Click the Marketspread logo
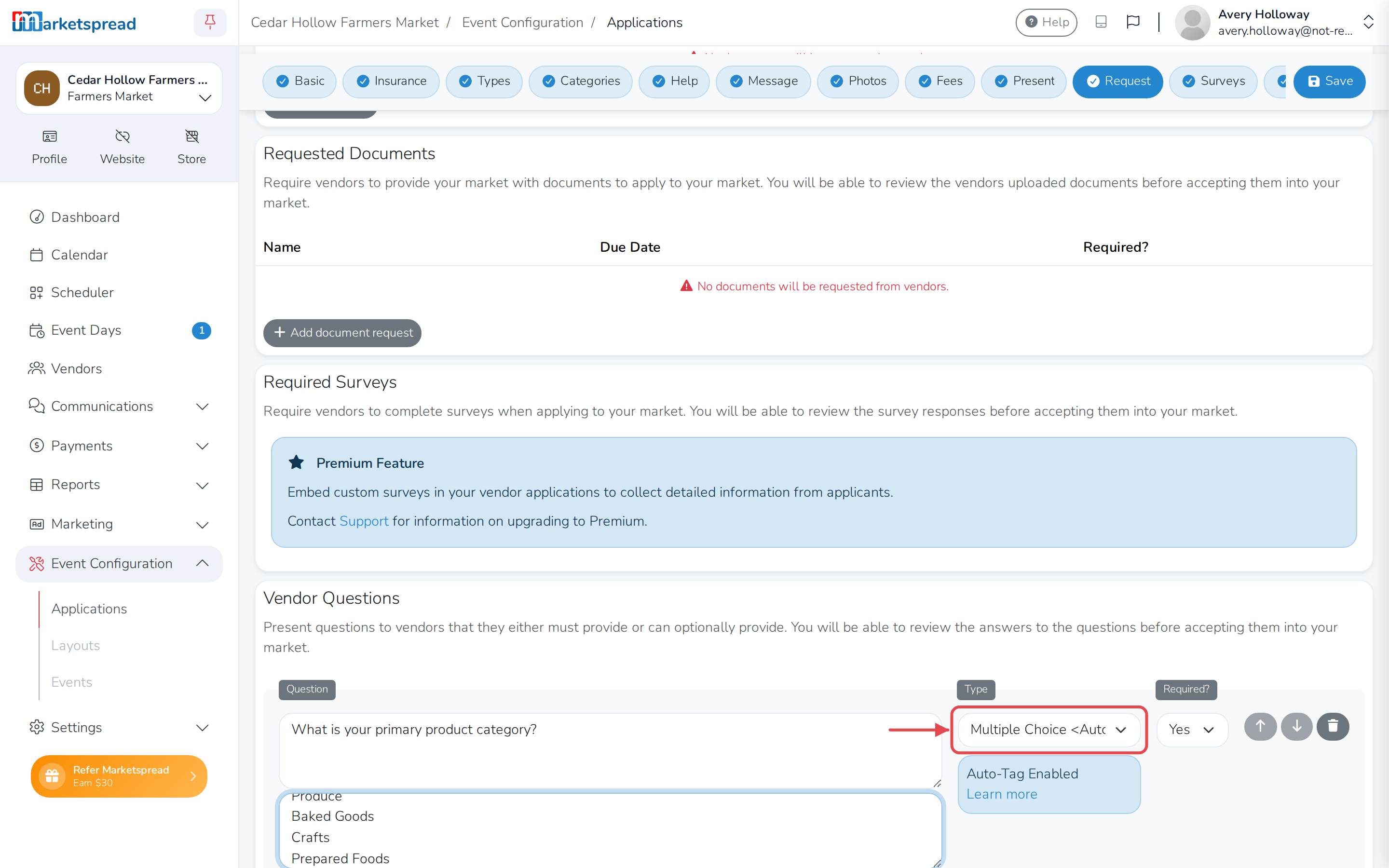The width and height of the screenshot is (1389, 868). [74, 22]
